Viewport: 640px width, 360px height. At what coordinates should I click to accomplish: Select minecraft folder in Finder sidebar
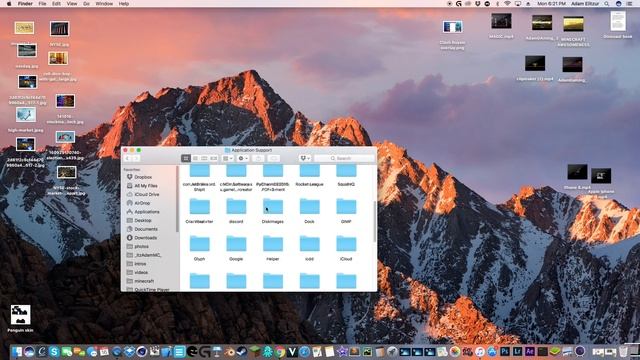140,281
